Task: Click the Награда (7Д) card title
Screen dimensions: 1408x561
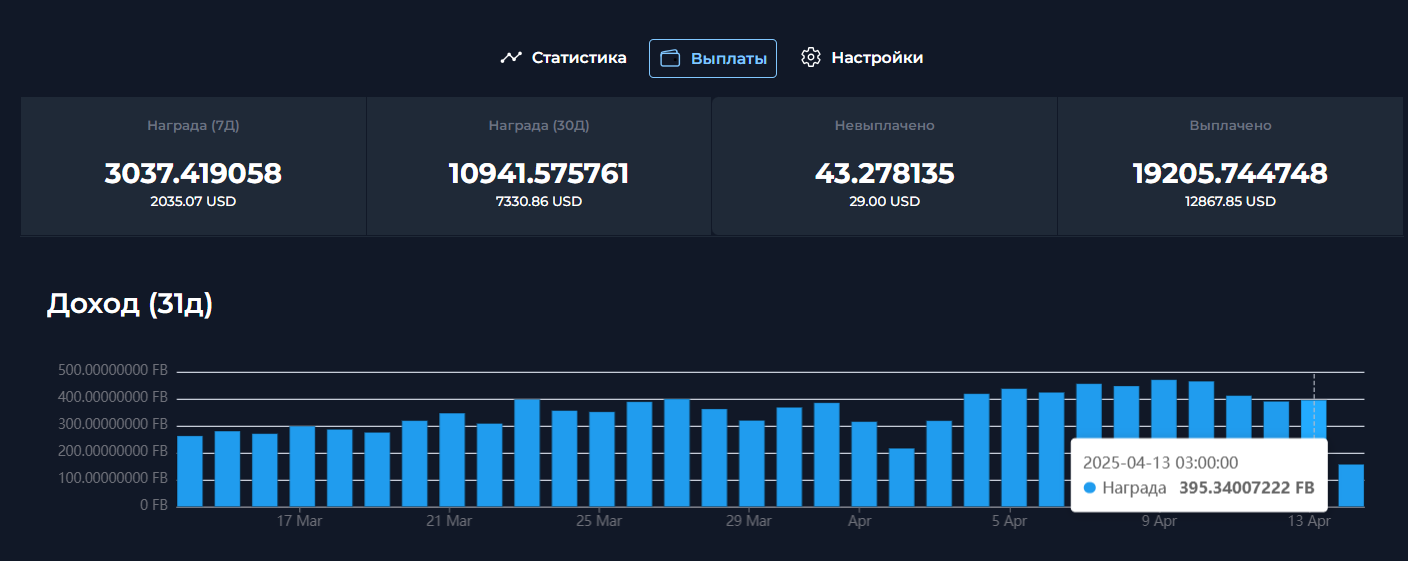Action: 193,126
